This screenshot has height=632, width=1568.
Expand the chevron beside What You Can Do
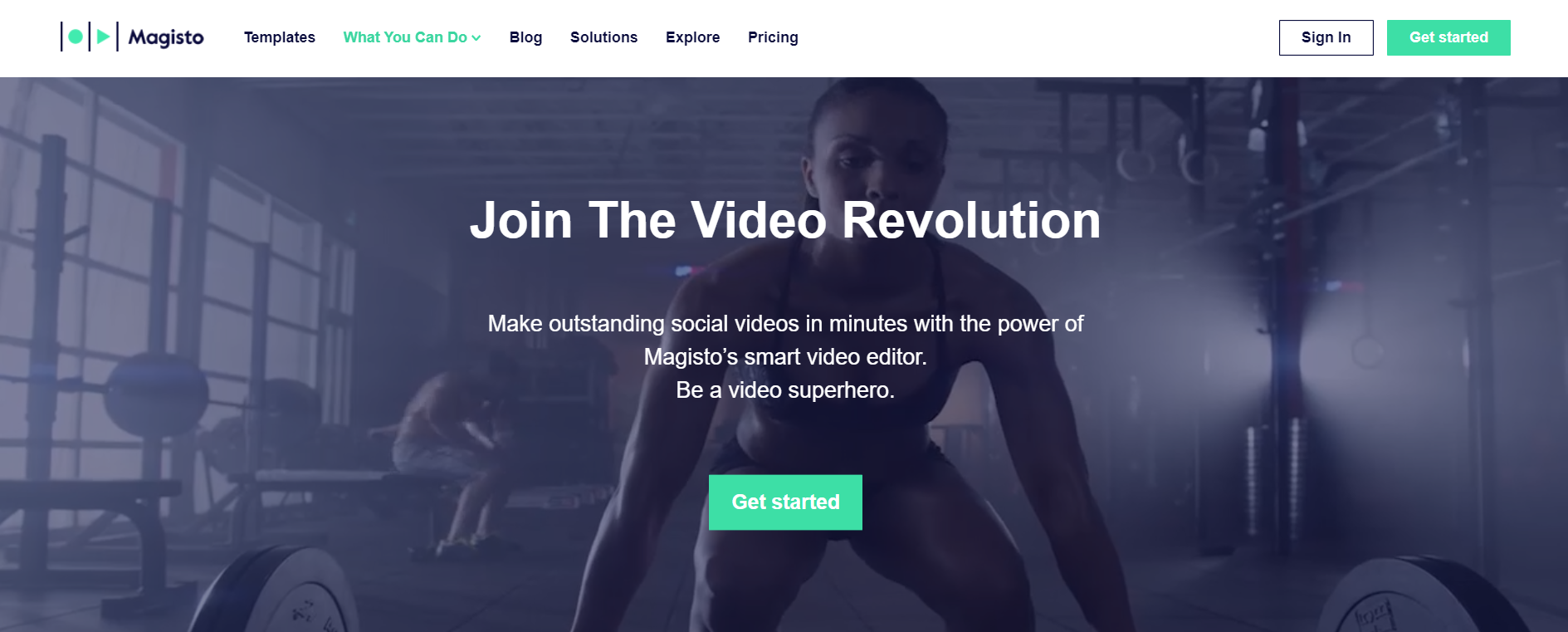(476, 38)
